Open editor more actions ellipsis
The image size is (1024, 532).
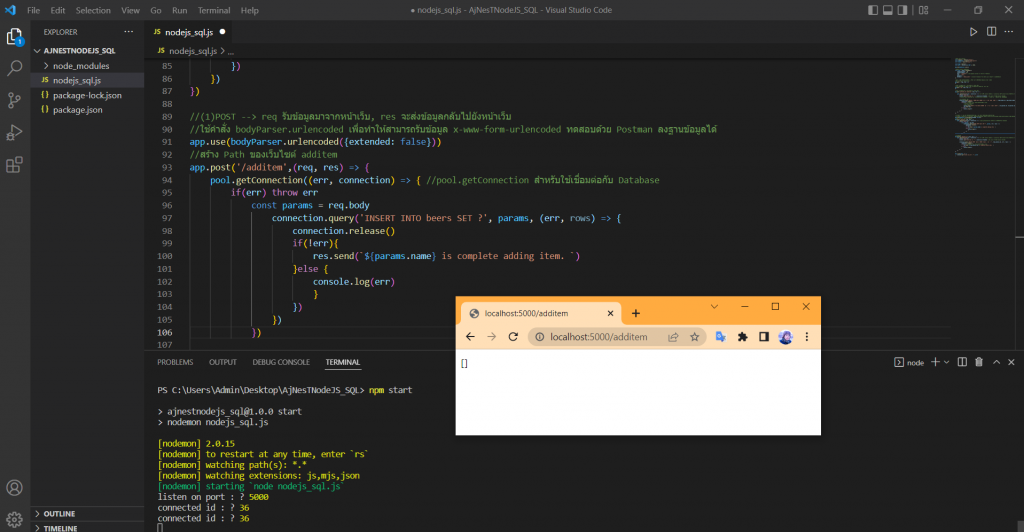1009,31
